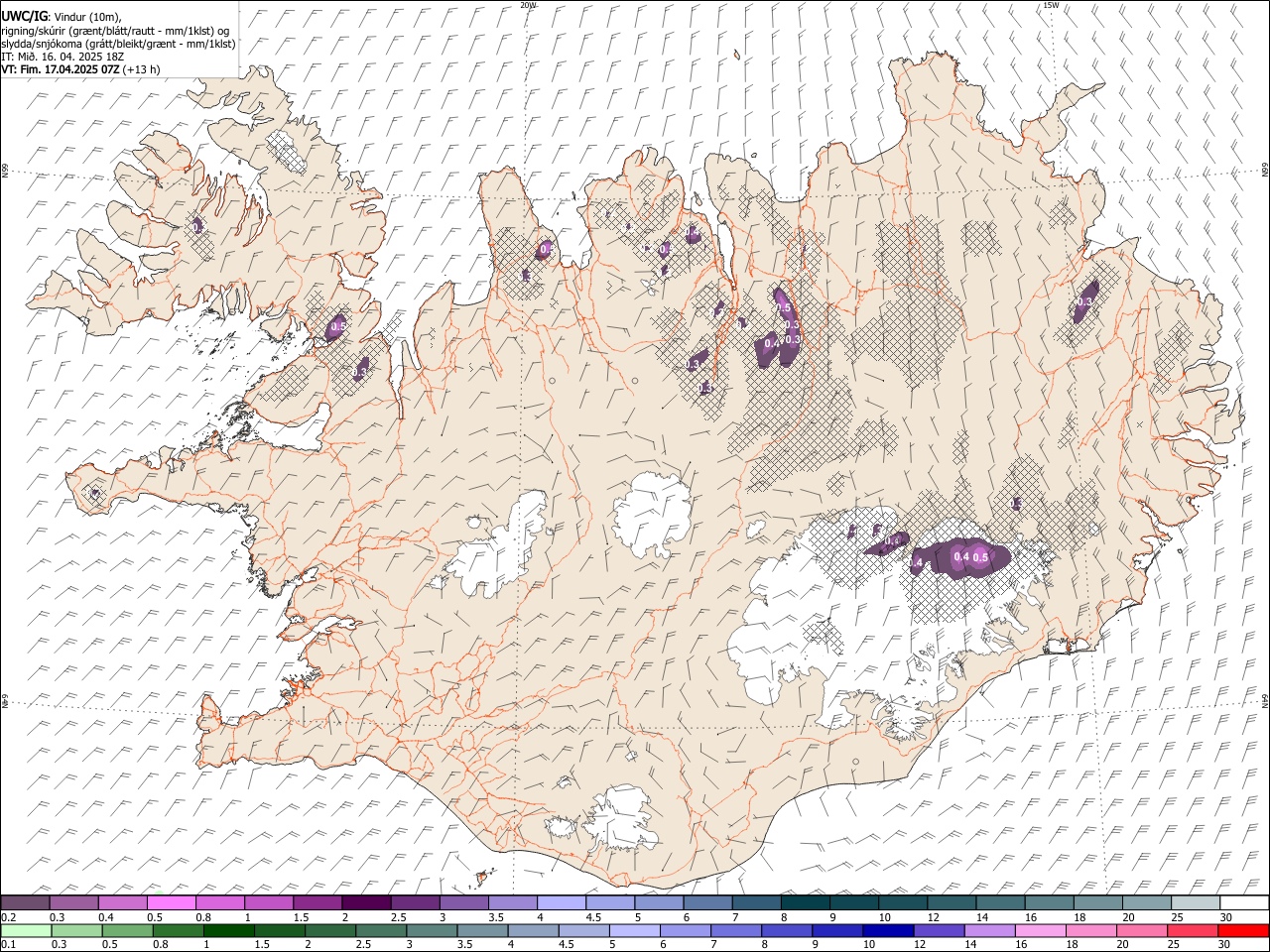The height and width of the screenshot is (952, 1270).
Task: Pick the rain swatch between 20 and 25
Action: click(1141, 931)
